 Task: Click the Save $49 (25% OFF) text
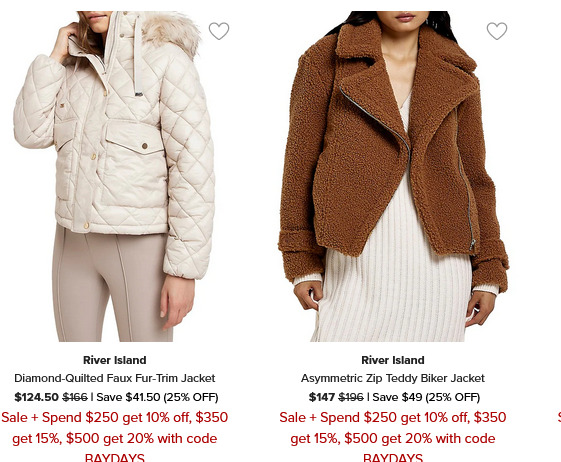pyautogui.click(x=426, y=397)
